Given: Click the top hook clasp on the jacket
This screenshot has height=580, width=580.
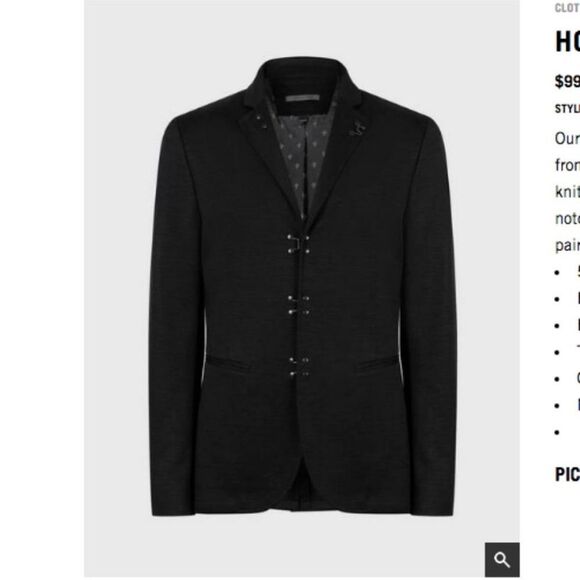Looking at the screenshot, I should (x=299, y=244).
